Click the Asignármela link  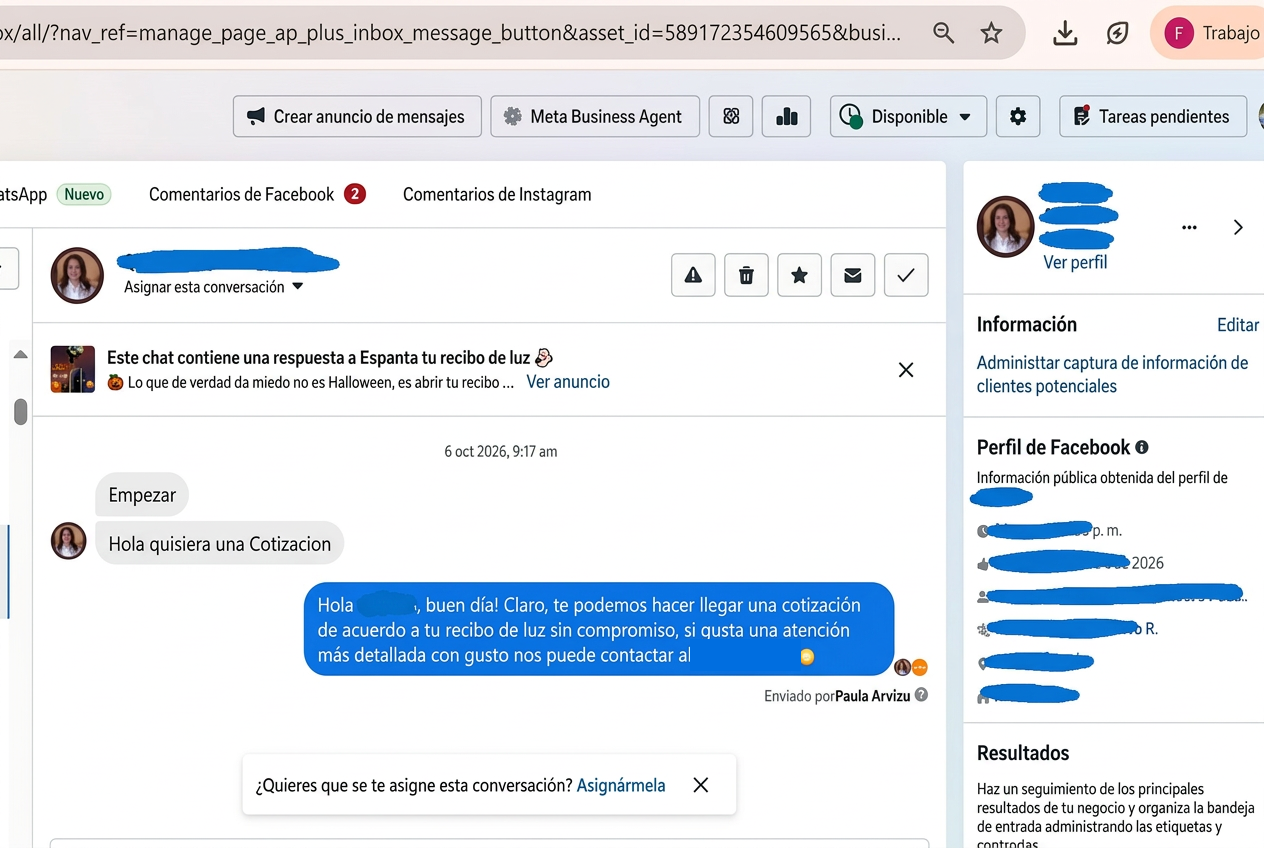[621, 785]
